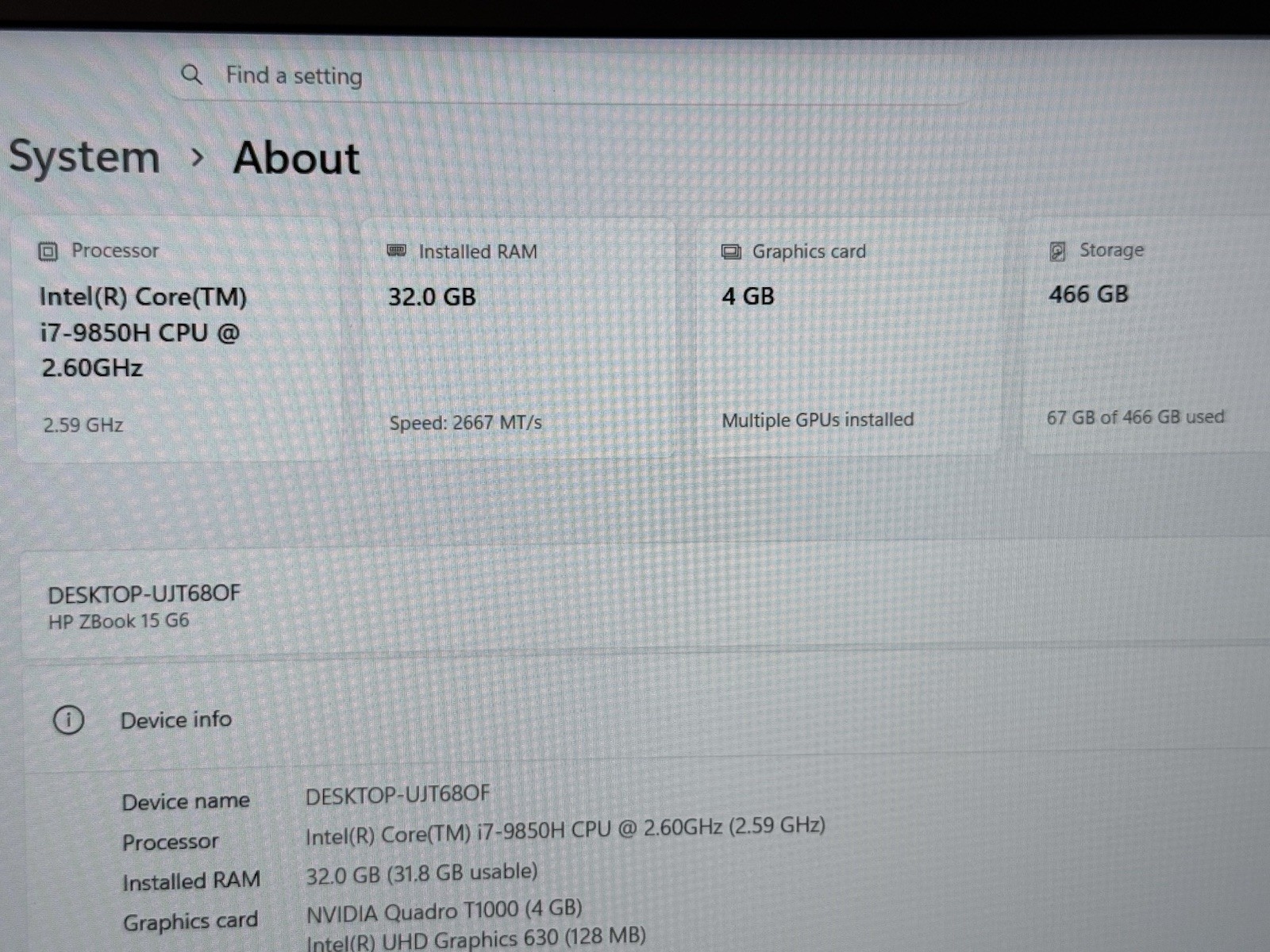Select the 'HP ZBook 15 G6' model text

pyautogui.click(x=118, y=621)
